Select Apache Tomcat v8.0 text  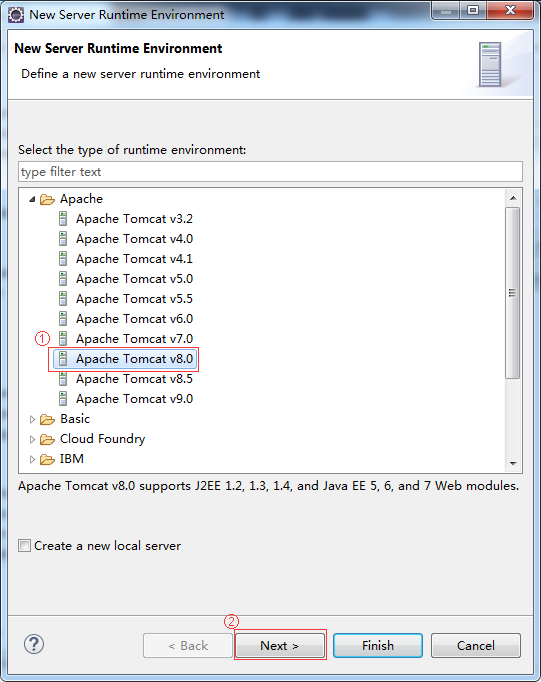pyautogui.click(x=134, y=359)
